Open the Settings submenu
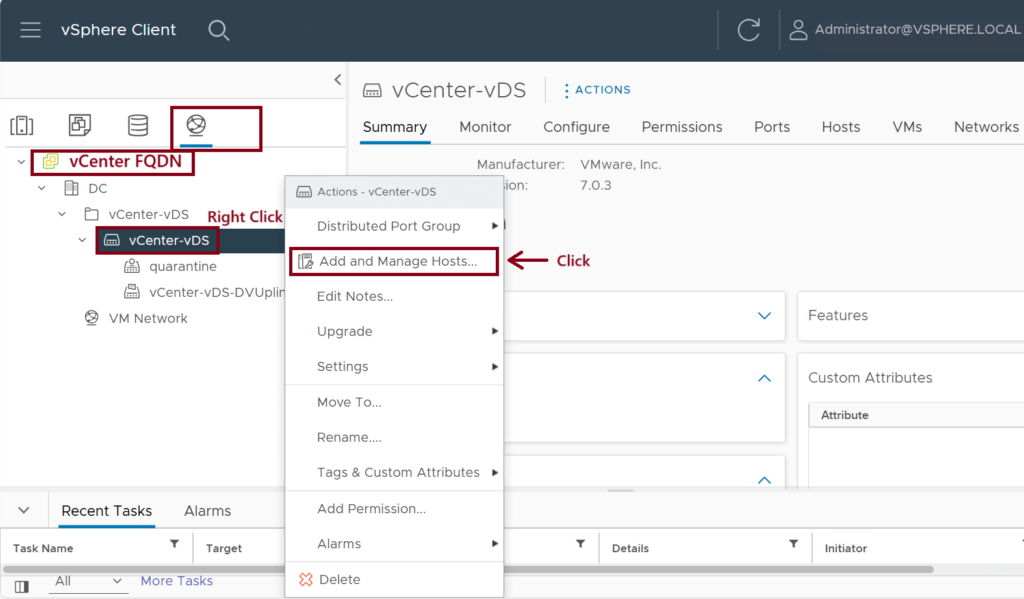Viewport: 1024px width, 599px height. [394, 366]
